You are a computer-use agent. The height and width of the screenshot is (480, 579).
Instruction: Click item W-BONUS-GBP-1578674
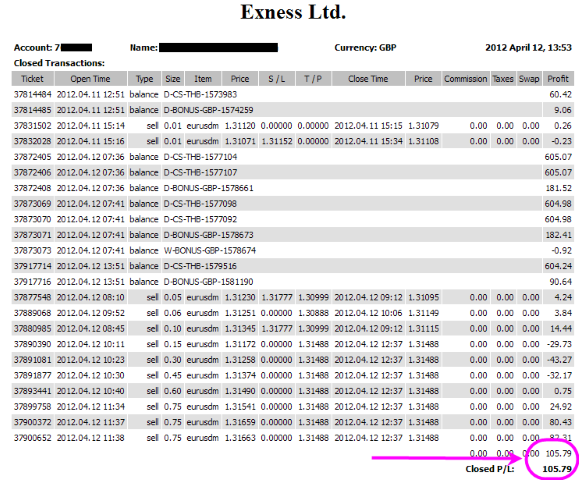210,250
